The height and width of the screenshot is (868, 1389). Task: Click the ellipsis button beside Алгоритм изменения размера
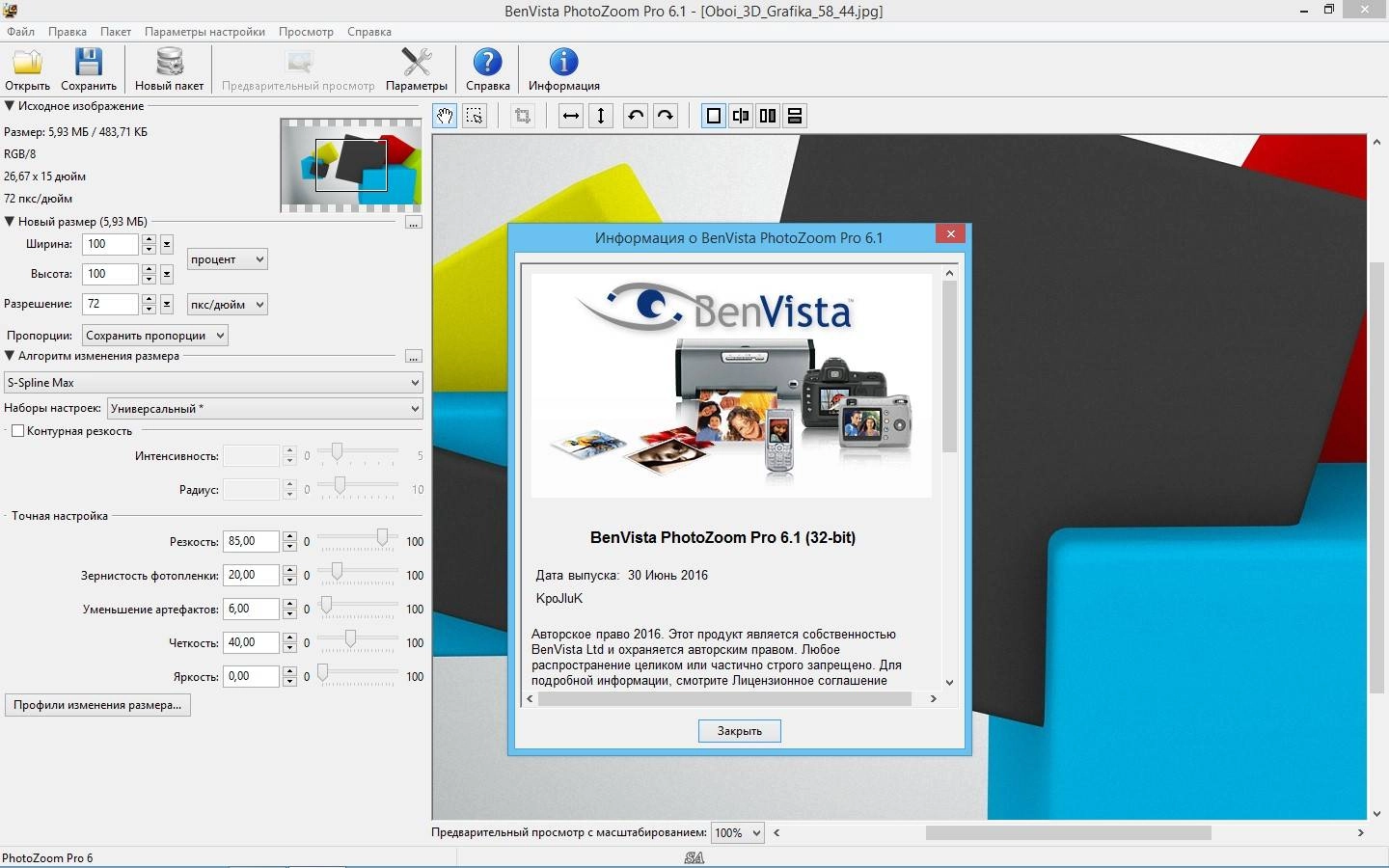tap(413, 357)
